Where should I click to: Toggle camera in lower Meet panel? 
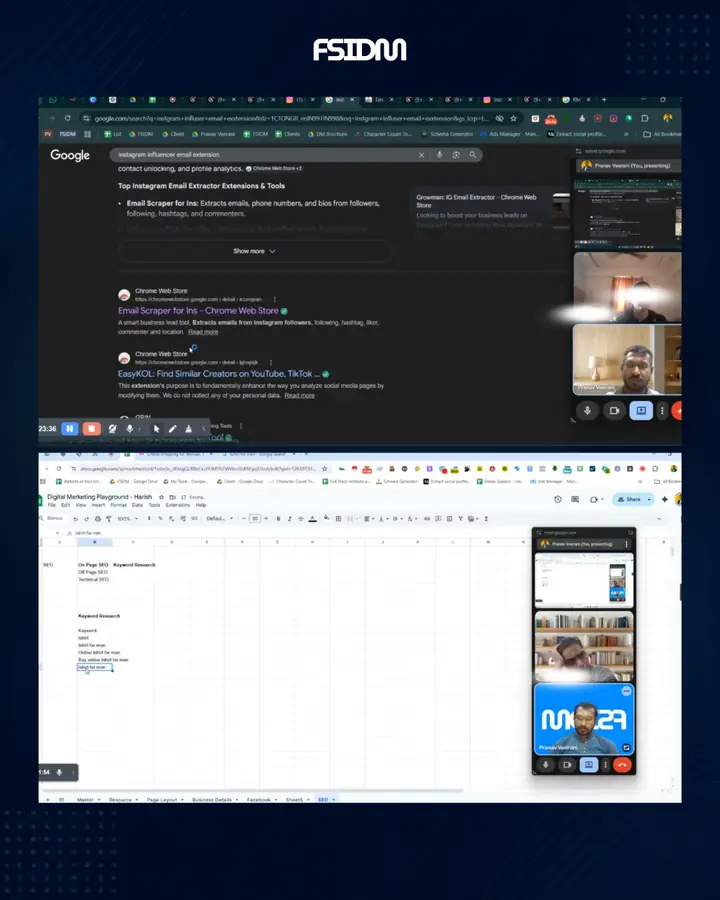click(567, 765)
